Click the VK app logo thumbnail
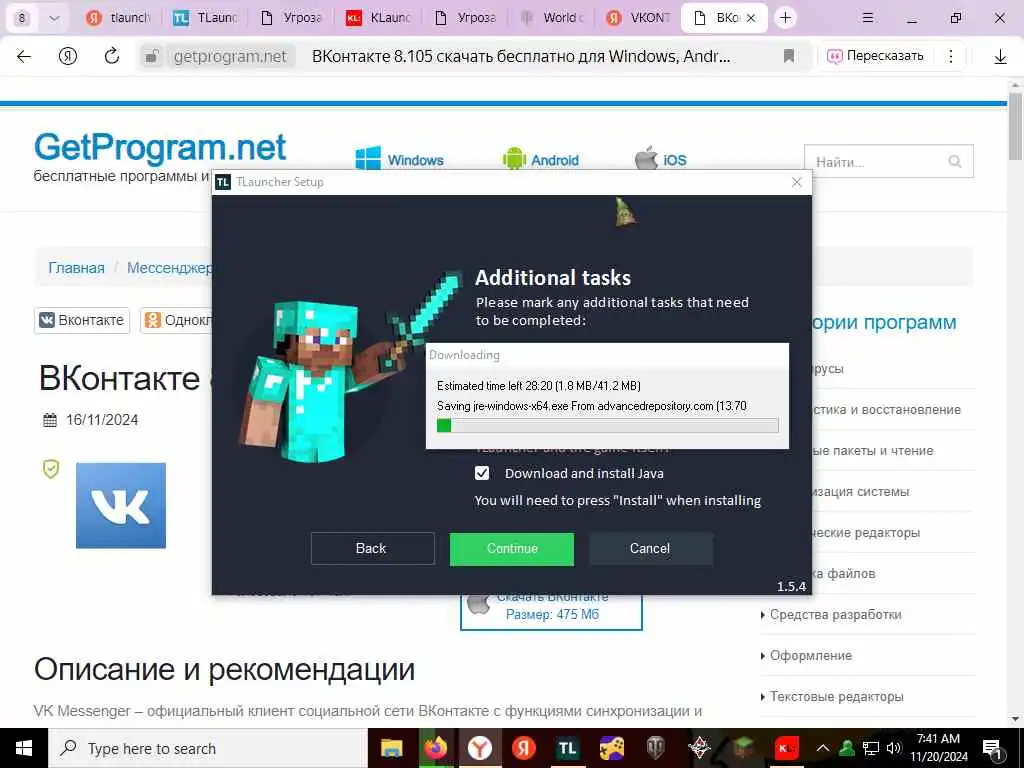The height and width of the screenshot is (768, 1024). pos(121,505)
